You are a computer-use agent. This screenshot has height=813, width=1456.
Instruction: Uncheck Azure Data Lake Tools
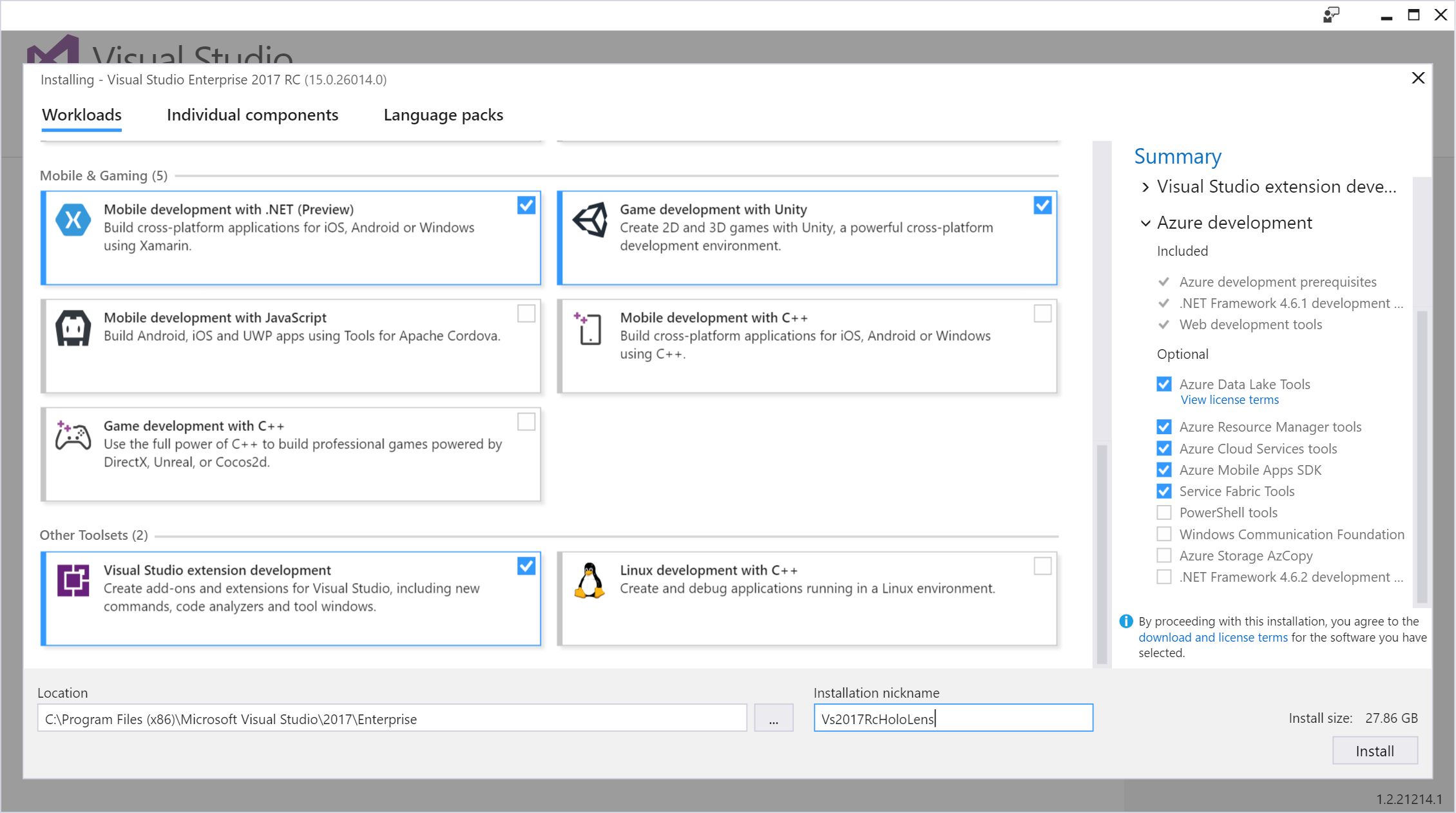pos(1164,385)
